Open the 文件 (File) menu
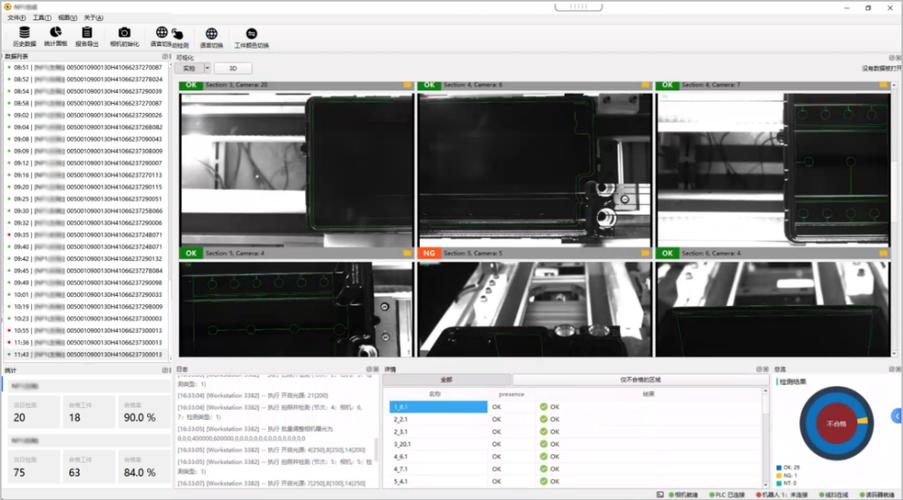This screenshot has height=500, width=903. point(15,18)
